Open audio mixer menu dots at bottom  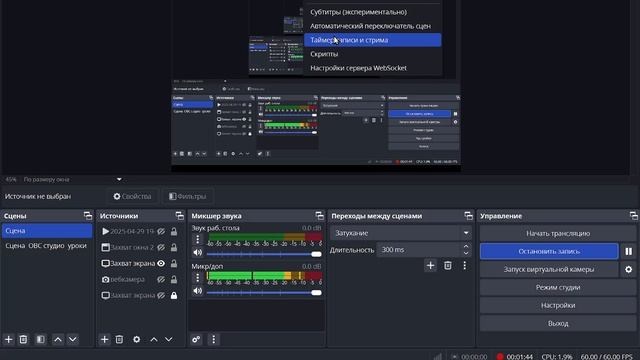pos(213,339)
